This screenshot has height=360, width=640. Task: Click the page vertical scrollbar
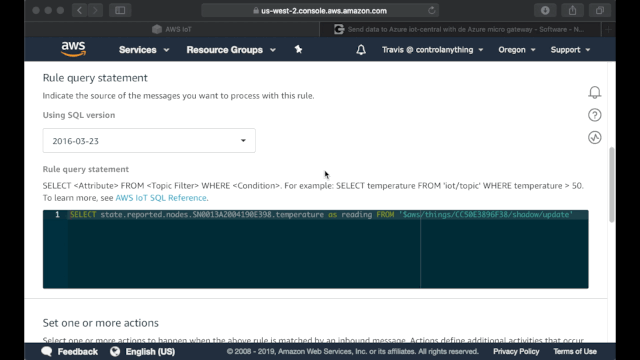pos(611,185)
